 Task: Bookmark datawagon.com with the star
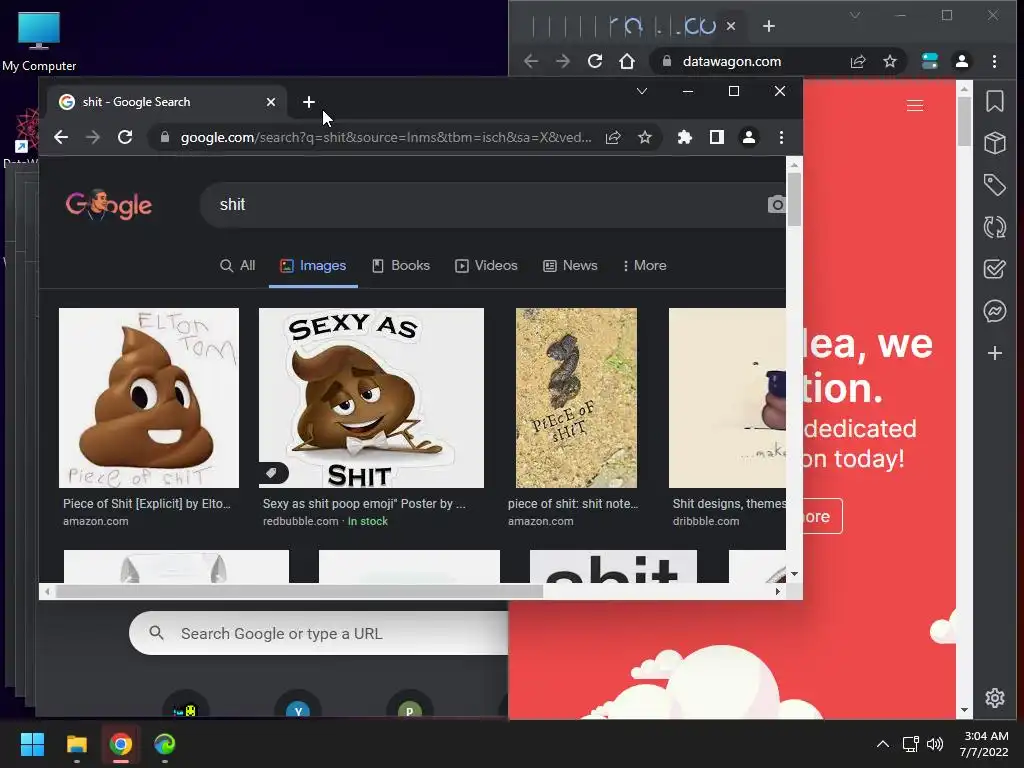(889, 61)
